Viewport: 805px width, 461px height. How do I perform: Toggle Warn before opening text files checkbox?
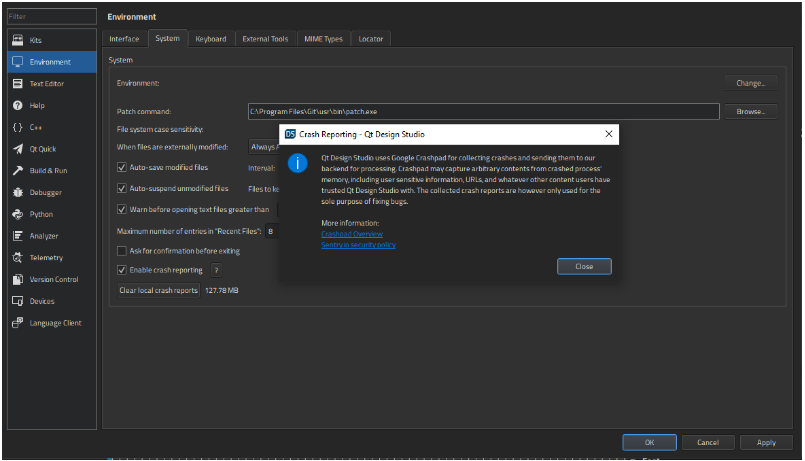tap(122, 209)
